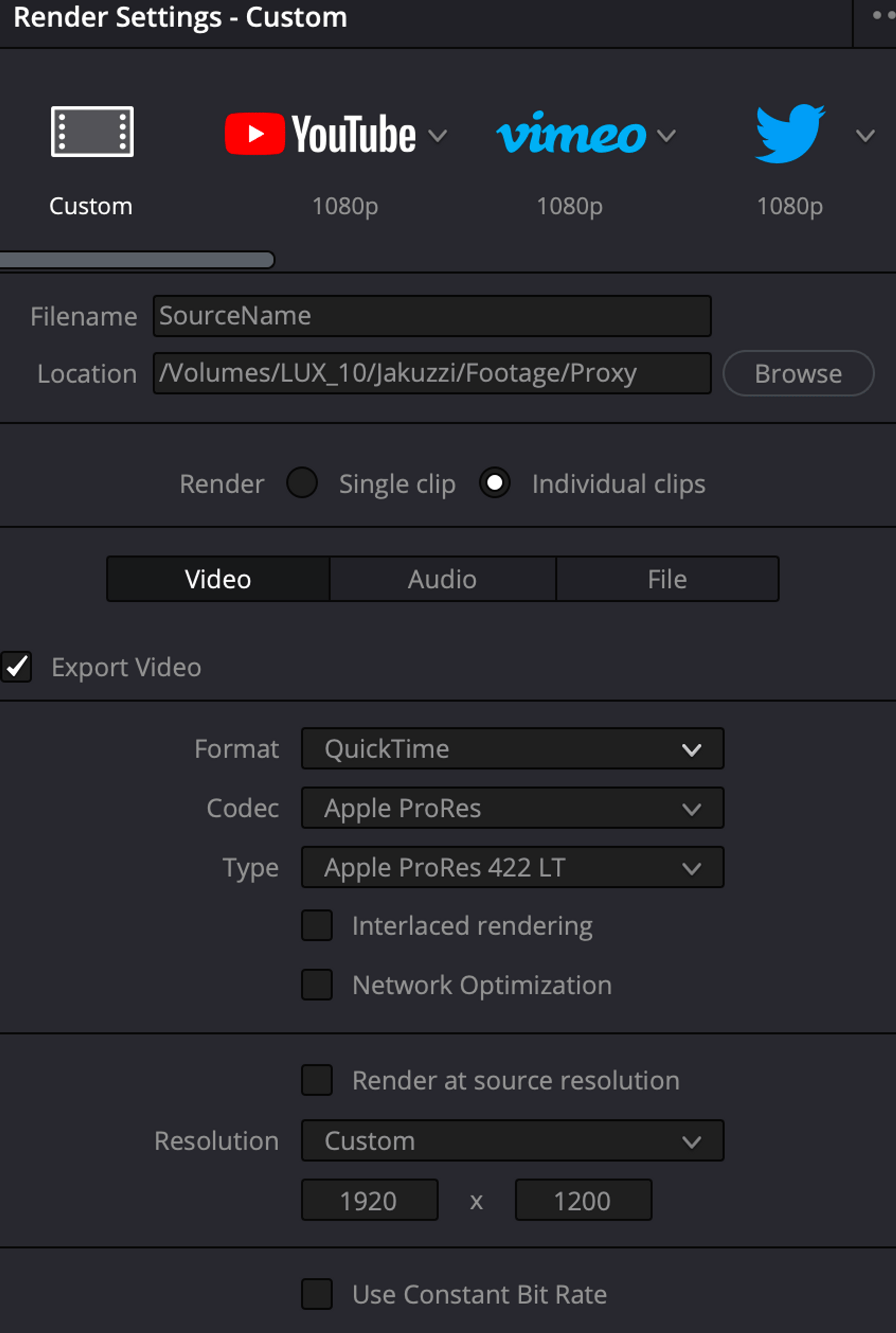Select the Custom filmstrip preset icon
896x1333 pixels.
click(x=92, y=132)
